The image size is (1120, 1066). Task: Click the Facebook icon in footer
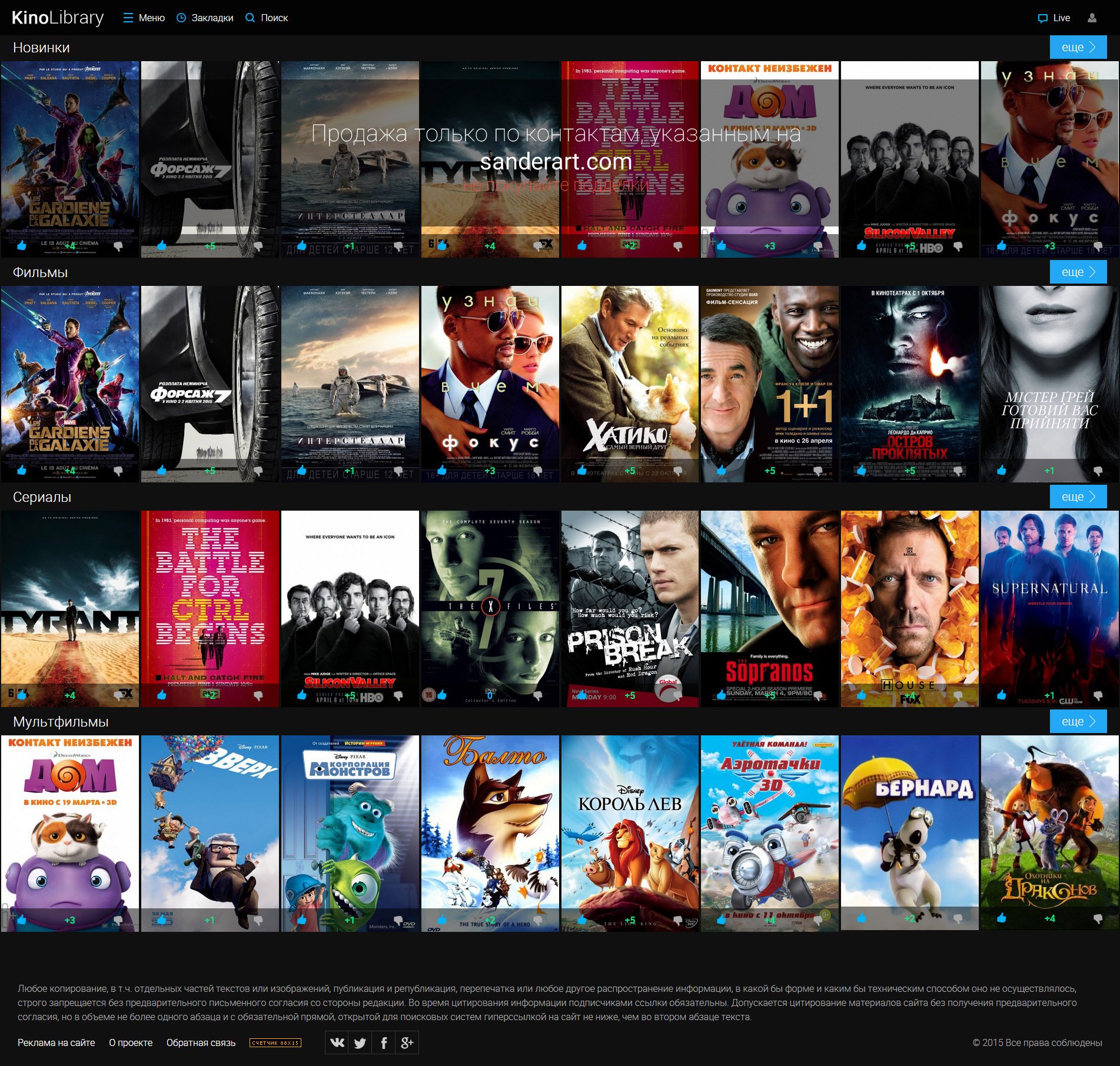[384, 1042]
